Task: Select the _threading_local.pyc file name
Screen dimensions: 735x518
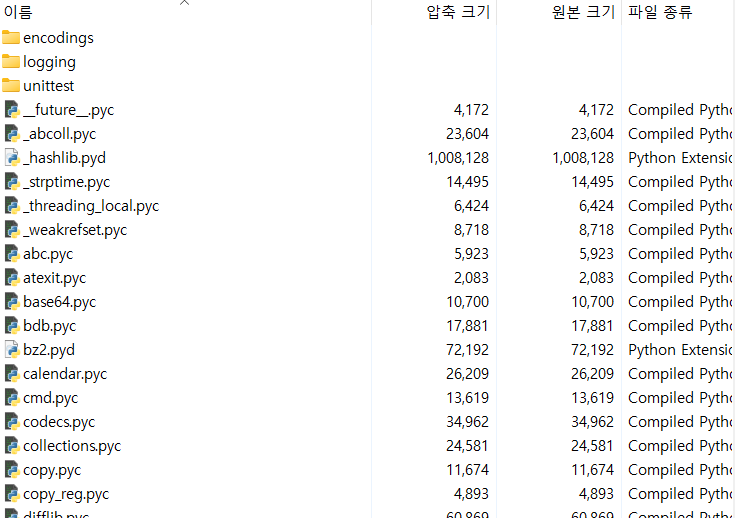Action: pos(91,206)
